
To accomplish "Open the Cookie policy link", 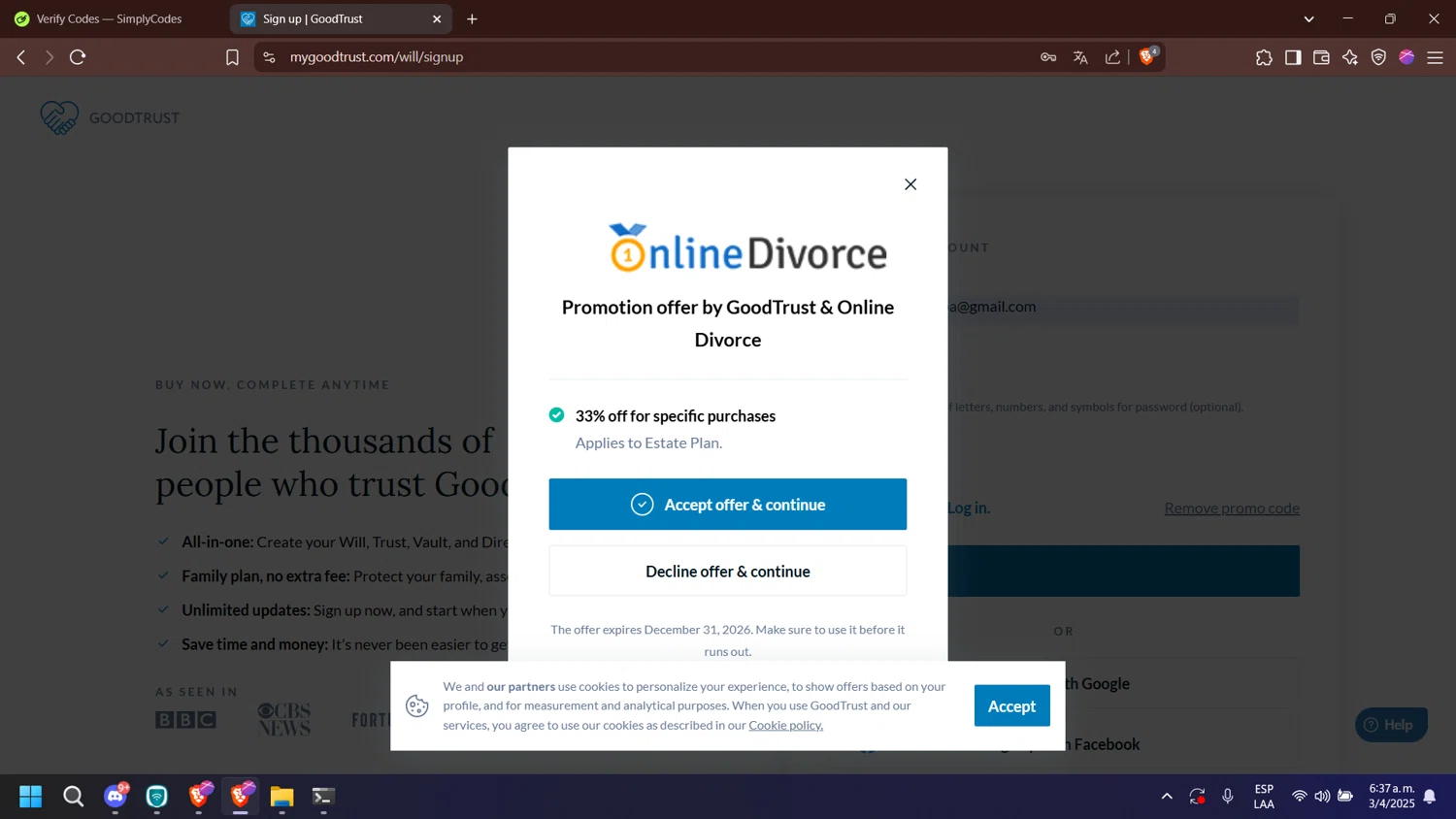I will (x=785, y=725).
